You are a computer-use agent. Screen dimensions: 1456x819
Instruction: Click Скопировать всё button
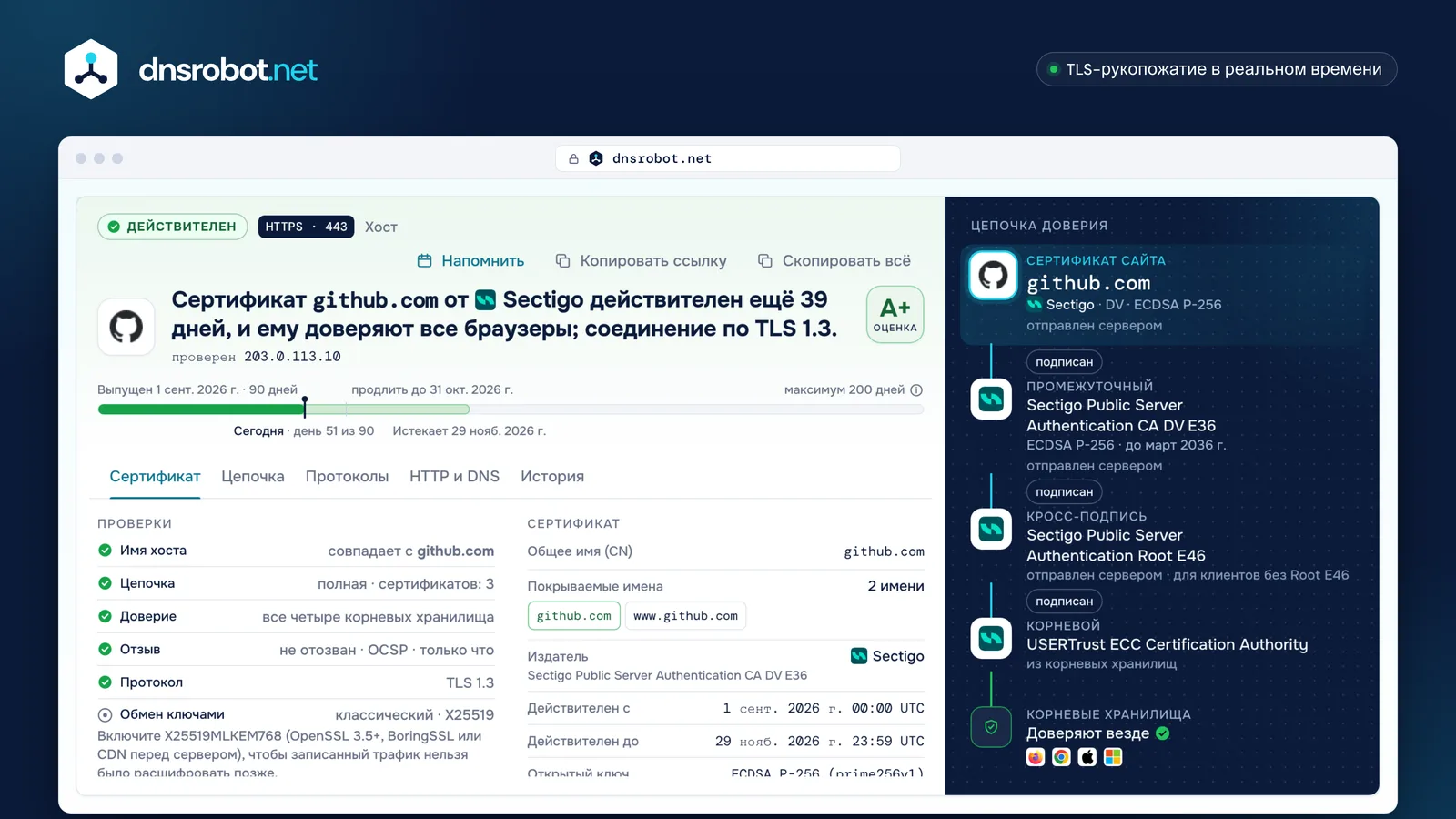834,261
